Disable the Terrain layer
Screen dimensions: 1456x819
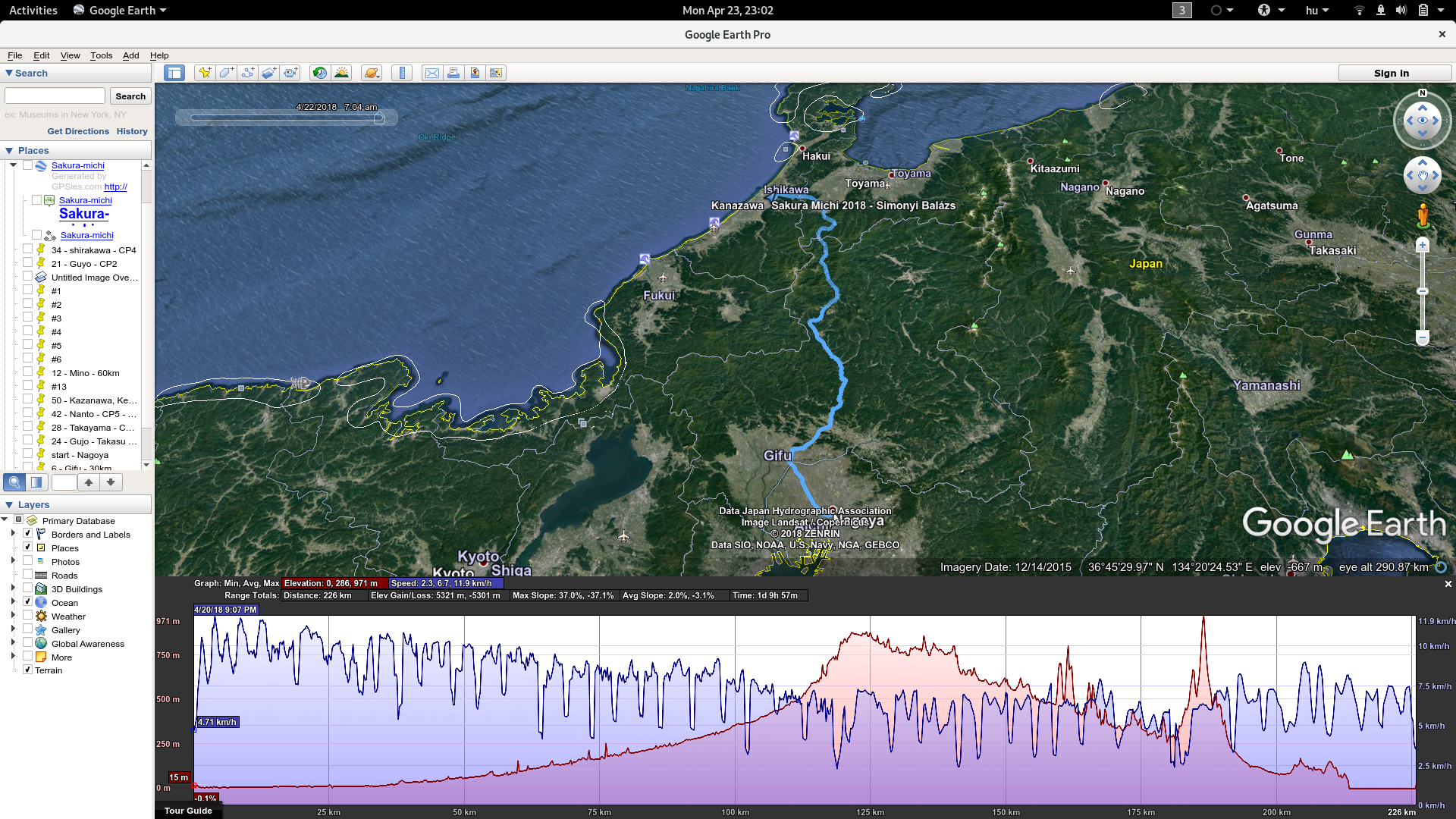point(27,670)
